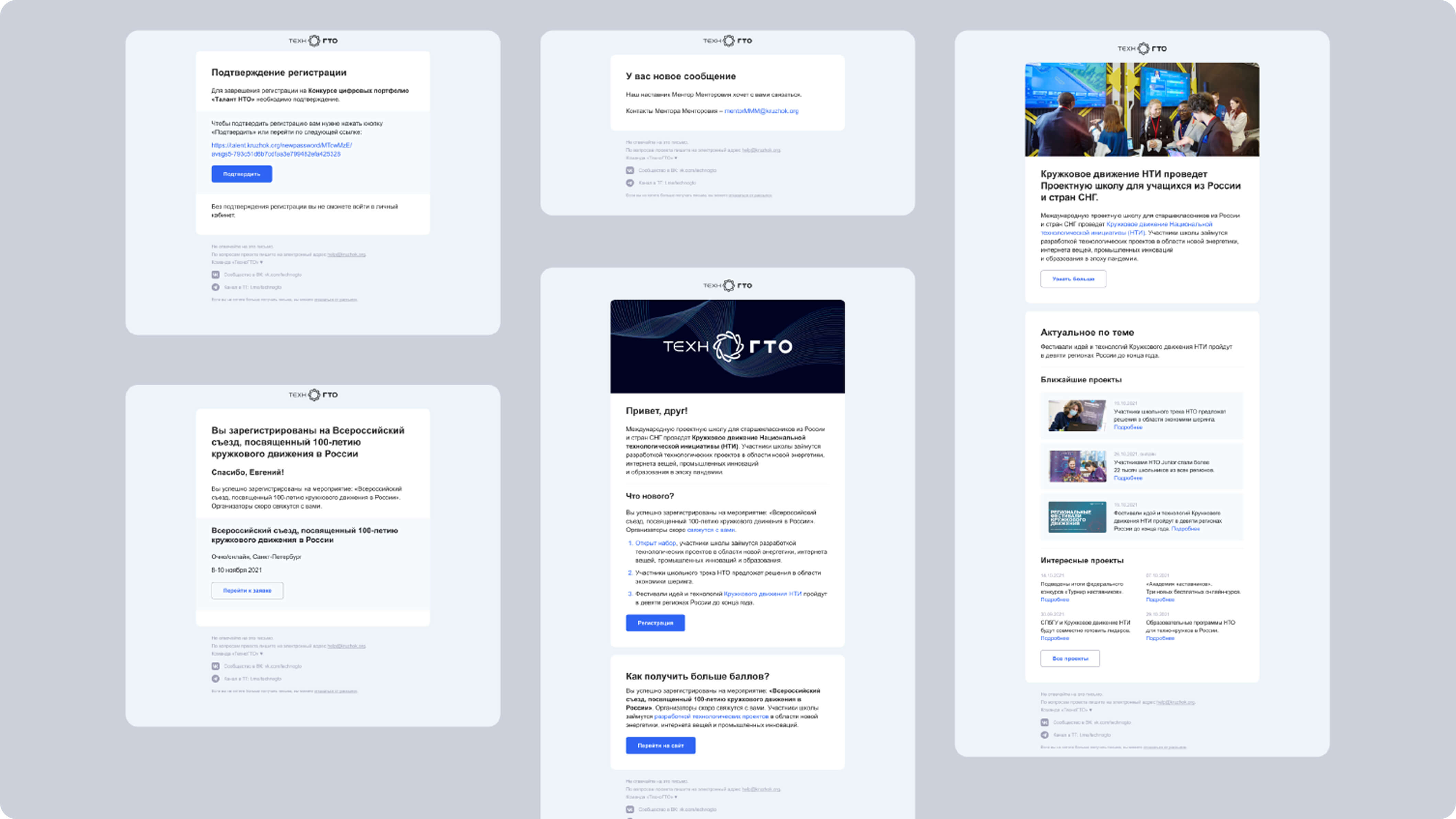Click 'Открыт набор' link in numbered list
Image resolution: width=1456 pixels, height=819 pixels.
(x=655, y=543)
